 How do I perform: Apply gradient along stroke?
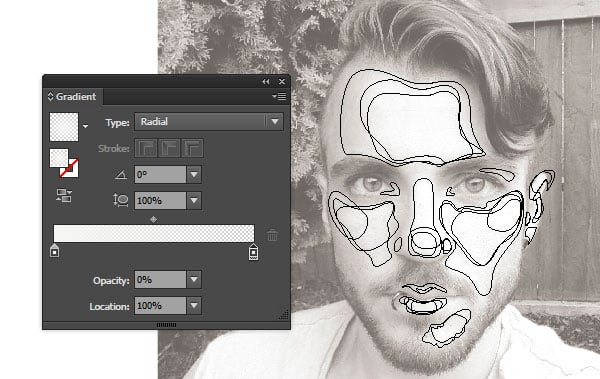pyautogui.click(x=169, y=148)
